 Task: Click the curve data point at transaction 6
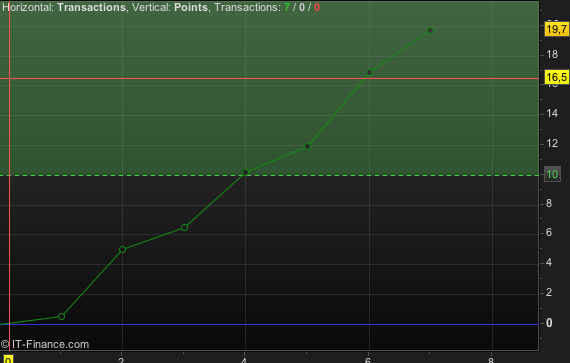pos(369,73)
